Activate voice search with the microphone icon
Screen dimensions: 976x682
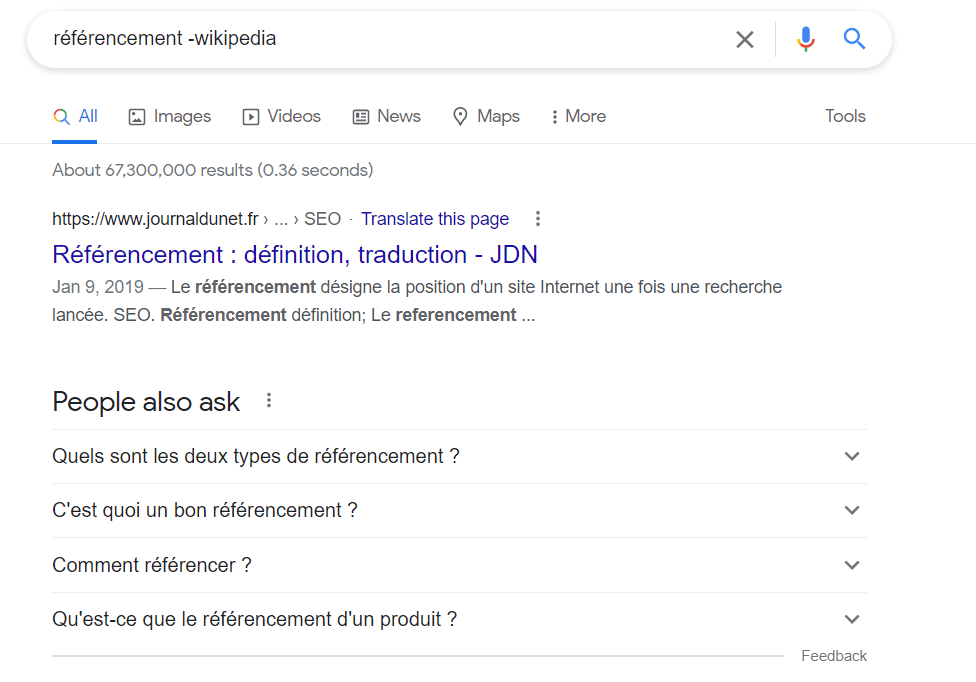tap(806, 38)
